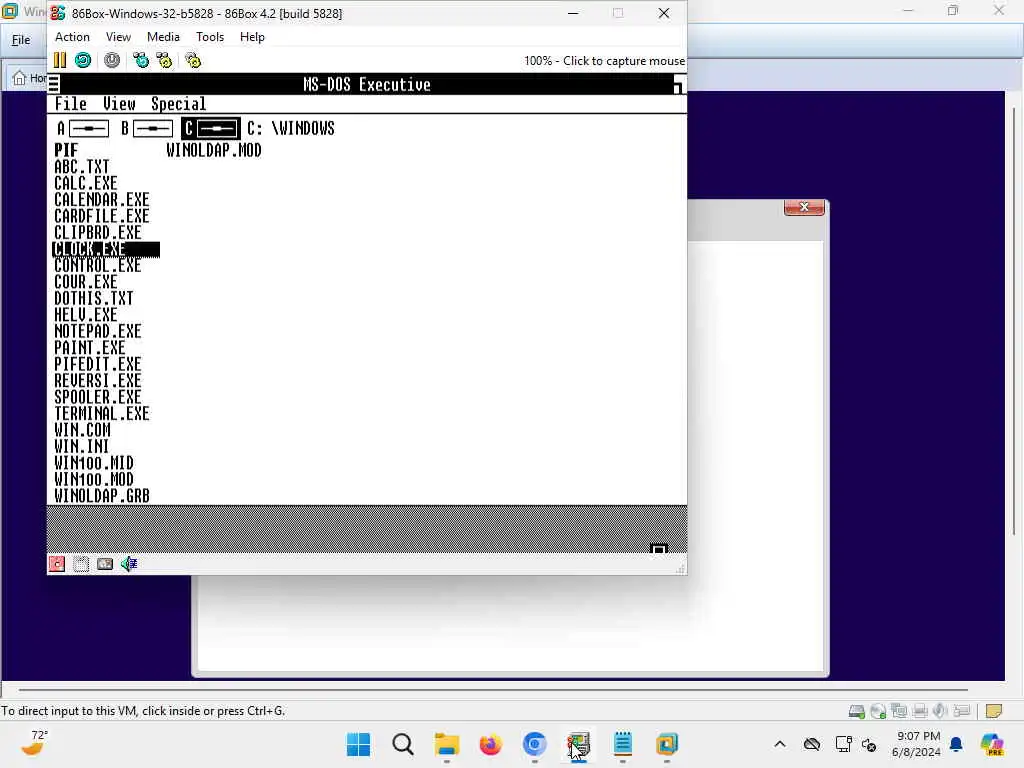Open 86Box settings gear icon
Image resolution: width=1024 pixels, height=768 pixels.
click(193, 61)
